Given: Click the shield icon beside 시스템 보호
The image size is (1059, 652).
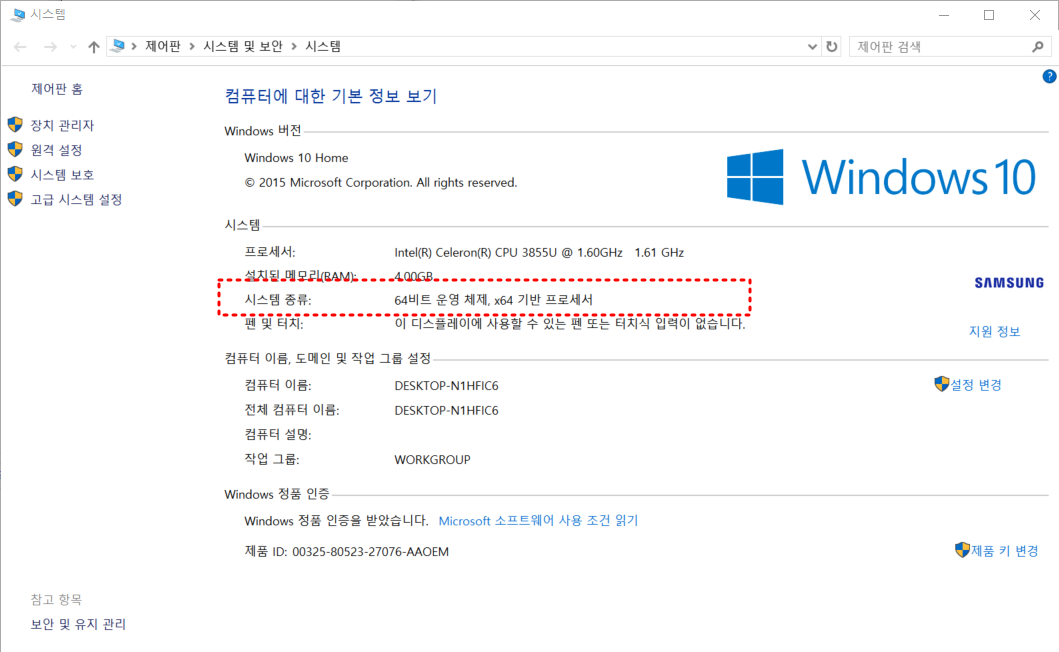Looking at the screenshot, I should coord(15,174).
